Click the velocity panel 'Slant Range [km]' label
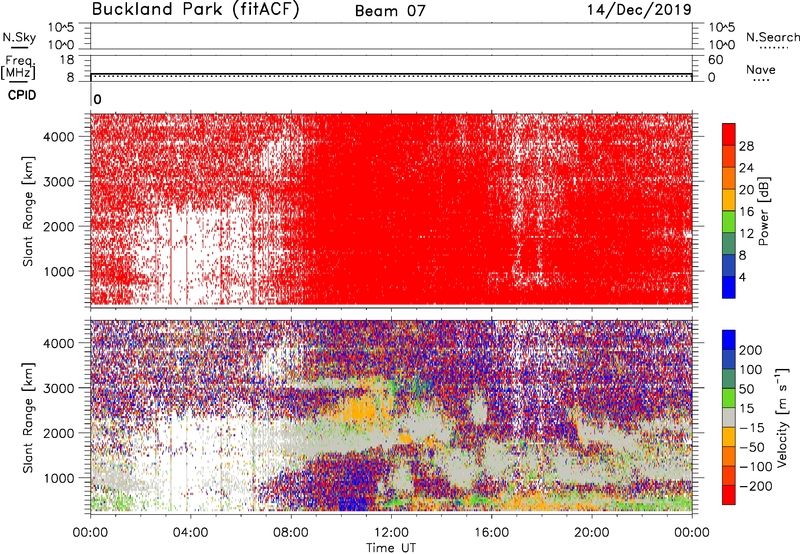Viewport: 800px width, 554px height. [x=28, y=417]
